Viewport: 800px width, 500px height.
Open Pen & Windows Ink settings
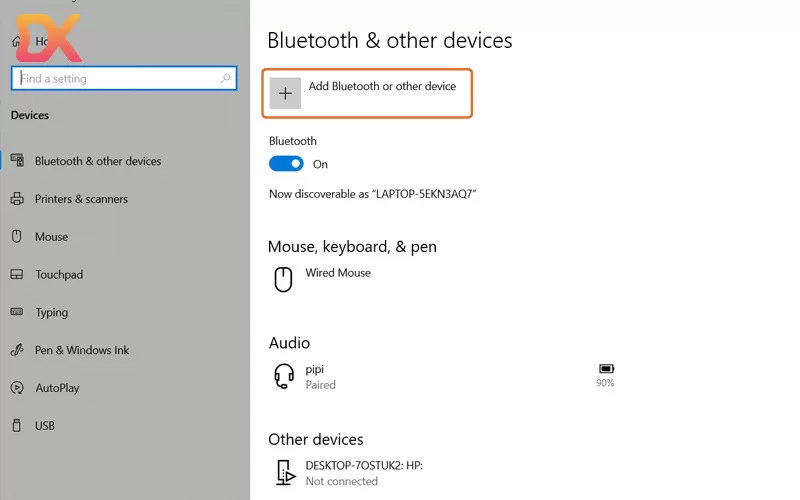(82, 350)
